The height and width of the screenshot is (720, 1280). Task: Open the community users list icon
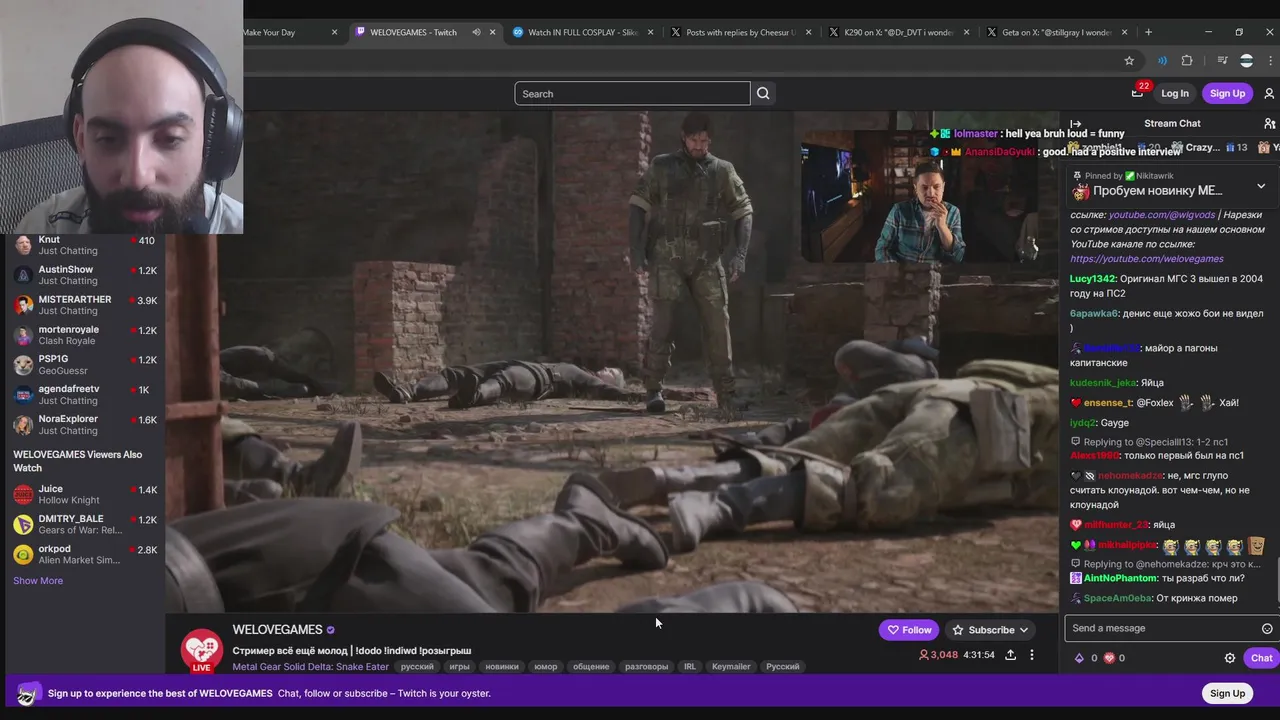tap(1269, 124)
